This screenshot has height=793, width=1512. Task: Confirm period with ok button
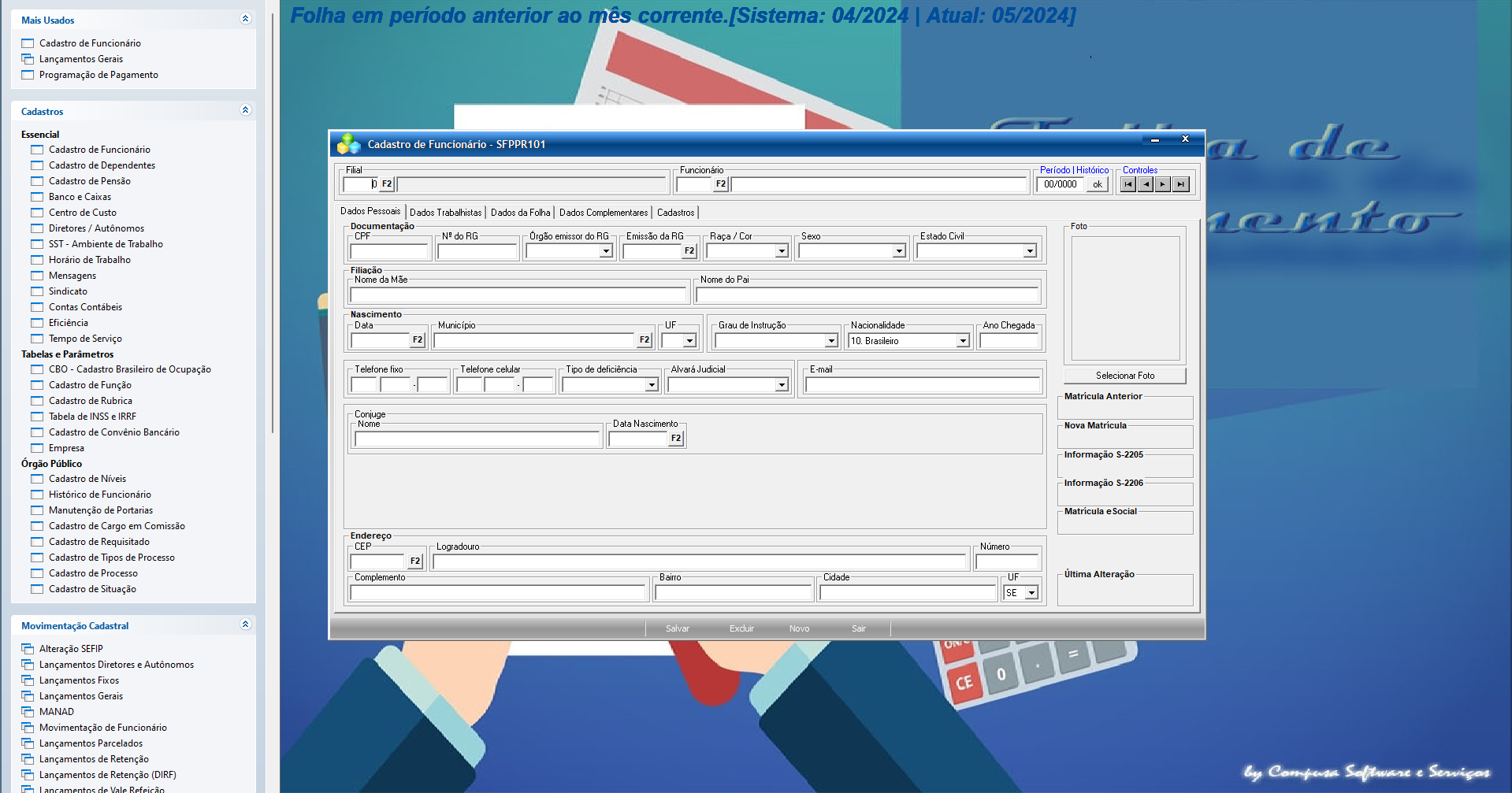click(x=1097, y=184)
